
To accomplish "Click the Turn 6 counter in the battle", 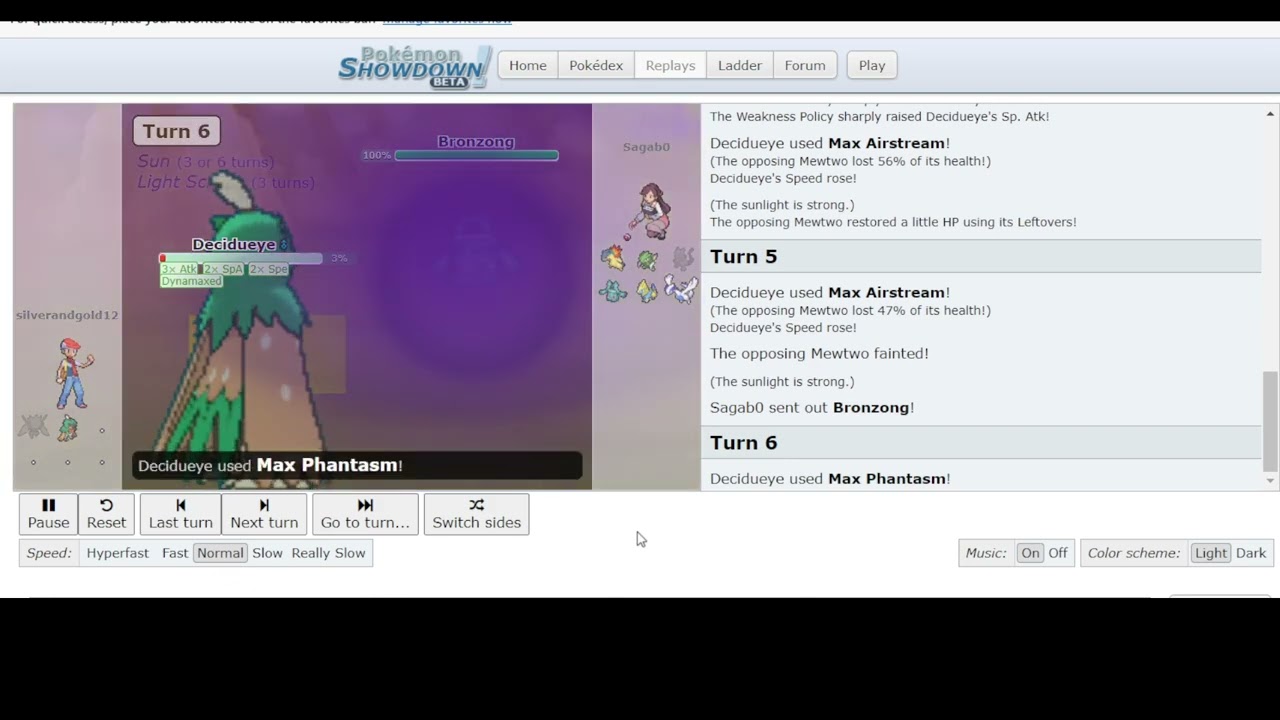I will pyautogui.click(x=176, y=131).
